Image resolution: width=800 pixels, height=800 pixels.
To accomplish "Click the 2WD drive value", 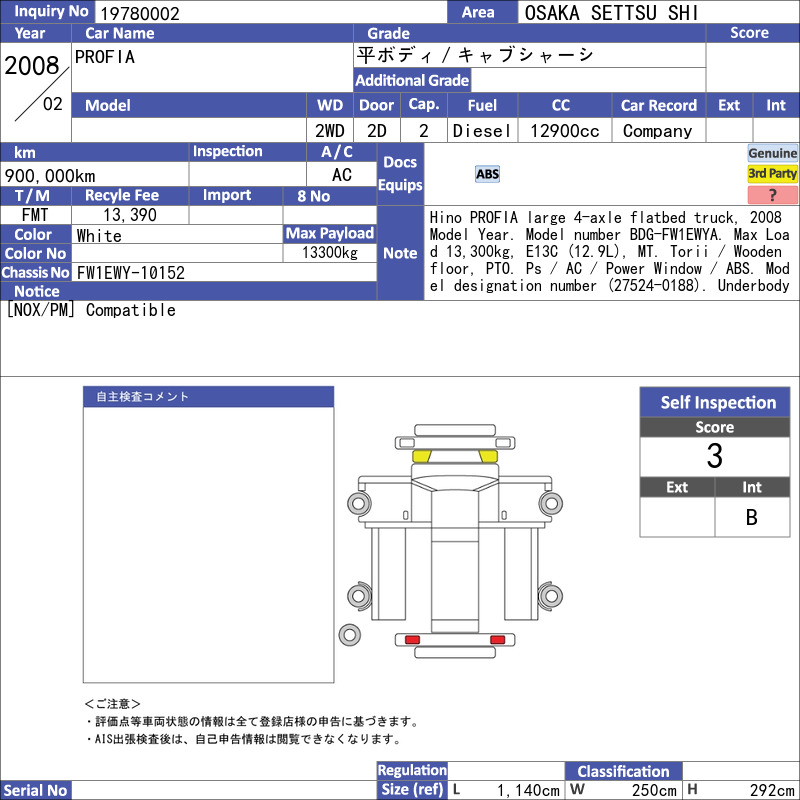I will [330, 131].
